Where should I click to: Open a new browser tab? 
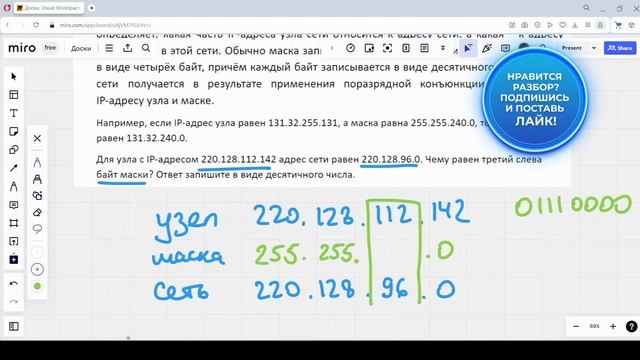(x=91, y=8)
